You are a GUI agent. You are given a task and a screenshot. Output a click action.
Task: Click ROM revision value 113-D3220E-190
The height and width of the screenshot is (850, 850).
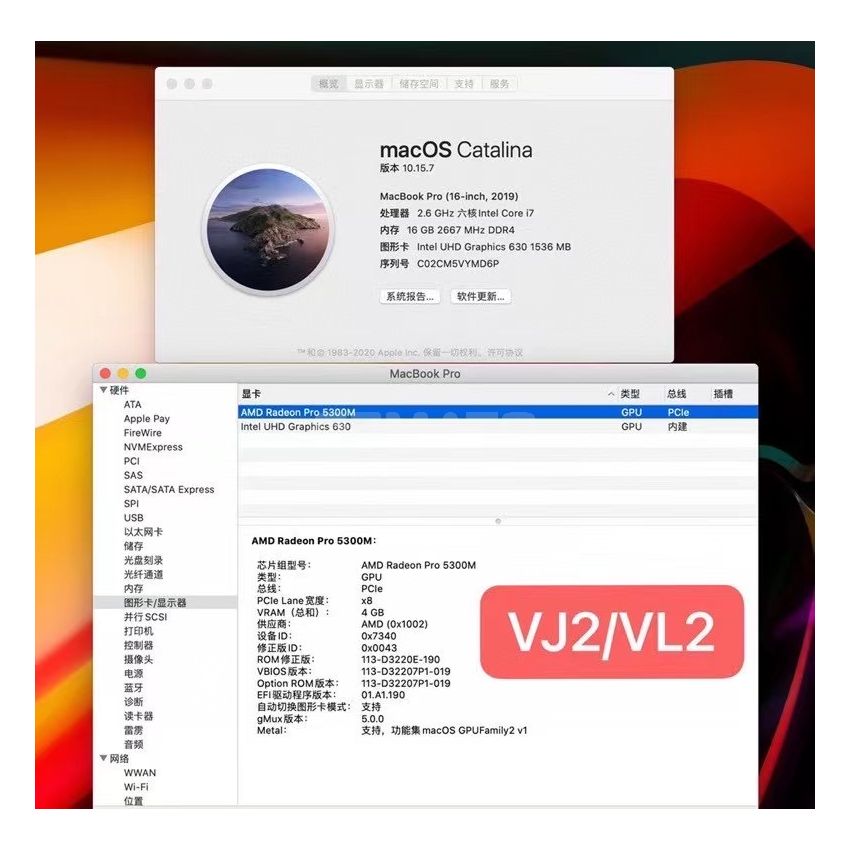(x=401, y=660)
